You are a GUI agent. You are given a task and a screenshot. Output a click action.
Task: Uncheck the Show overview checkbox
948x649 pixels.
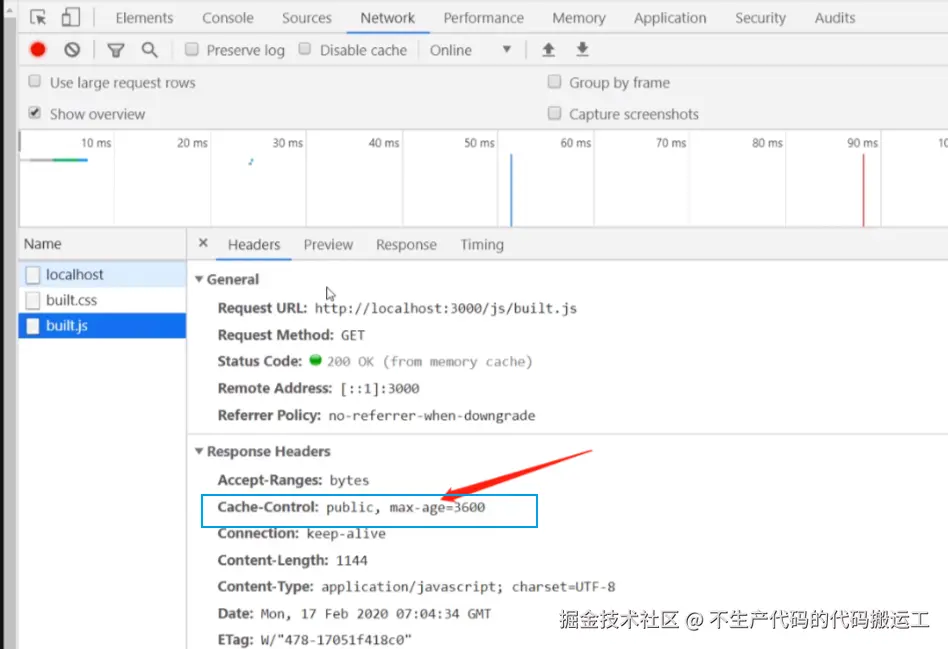coord(35,113)
